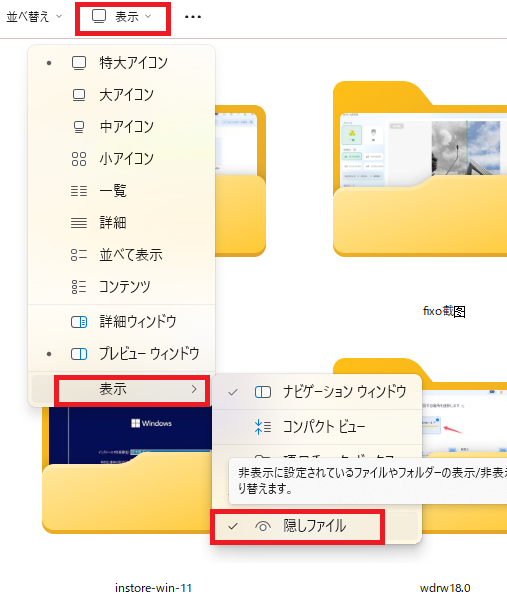
Task: Click the instore-win-11 folder name
Action: pos(153,588)
